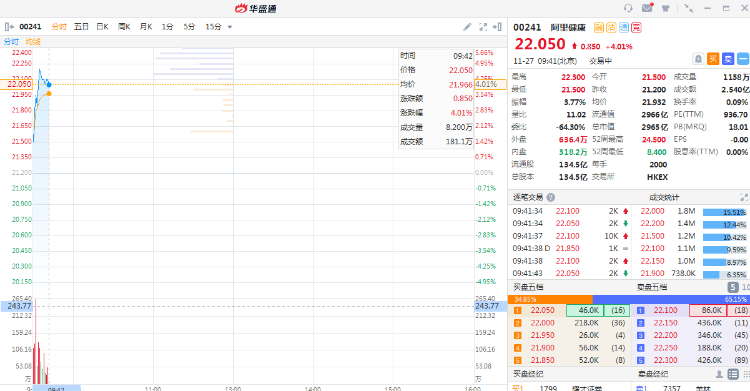The height and width of the screenshot is (391, 750).
Task: Open the customer service headset icon
Action: coord(628,8)
